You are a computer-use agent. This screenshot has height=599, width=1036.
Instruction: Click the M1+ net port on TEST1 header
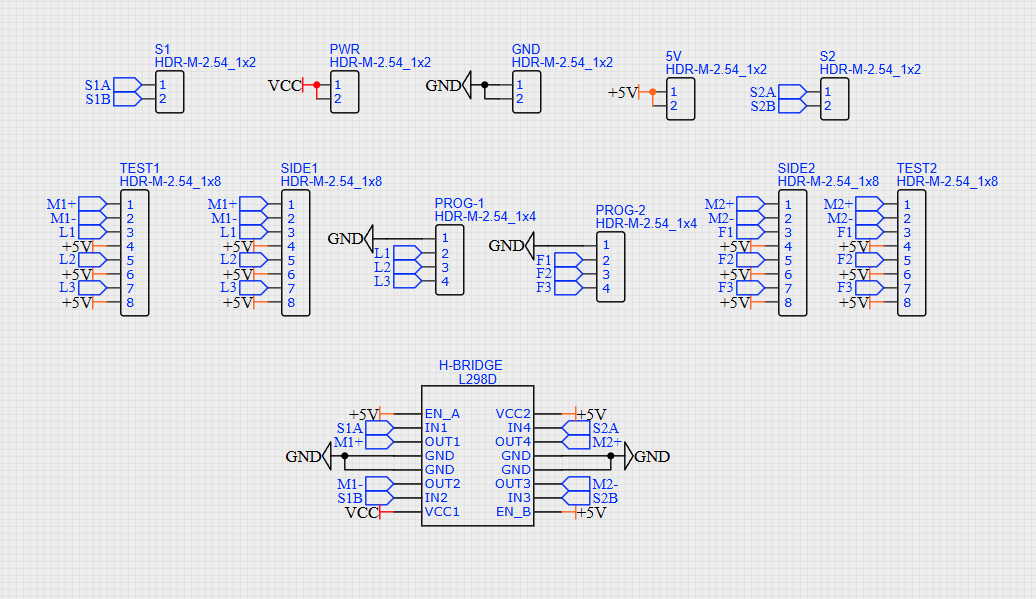click(77, 204)
